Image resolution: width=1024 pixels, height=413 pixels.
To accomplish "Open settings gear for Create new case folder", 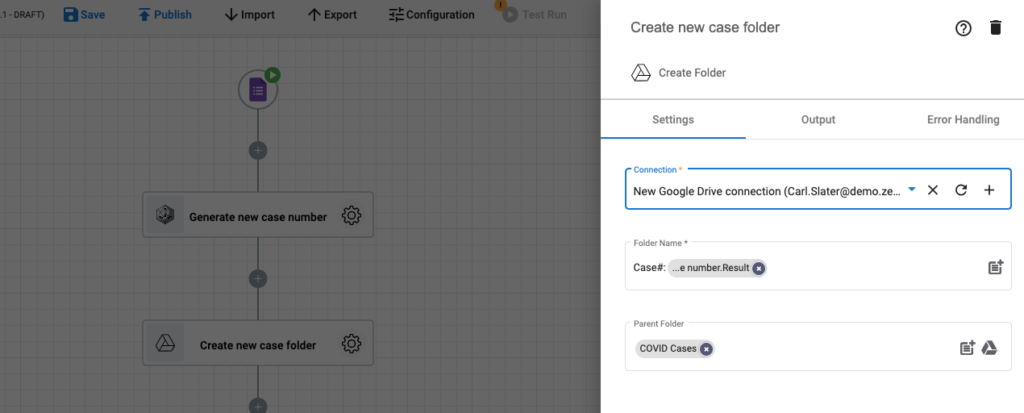I will [x=351, y=343].
